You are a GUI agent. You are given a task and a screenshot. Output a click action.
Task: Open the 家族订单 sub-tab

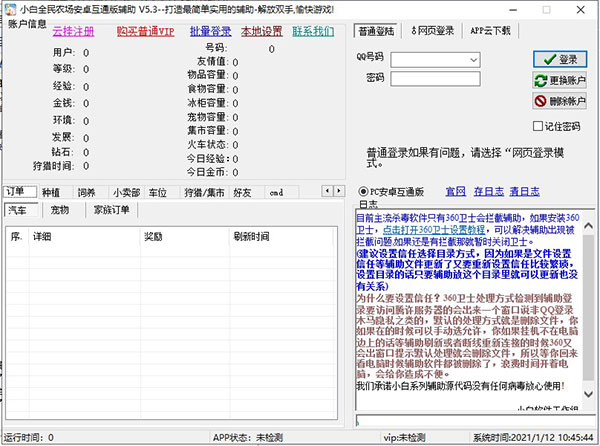coord(111,210)
